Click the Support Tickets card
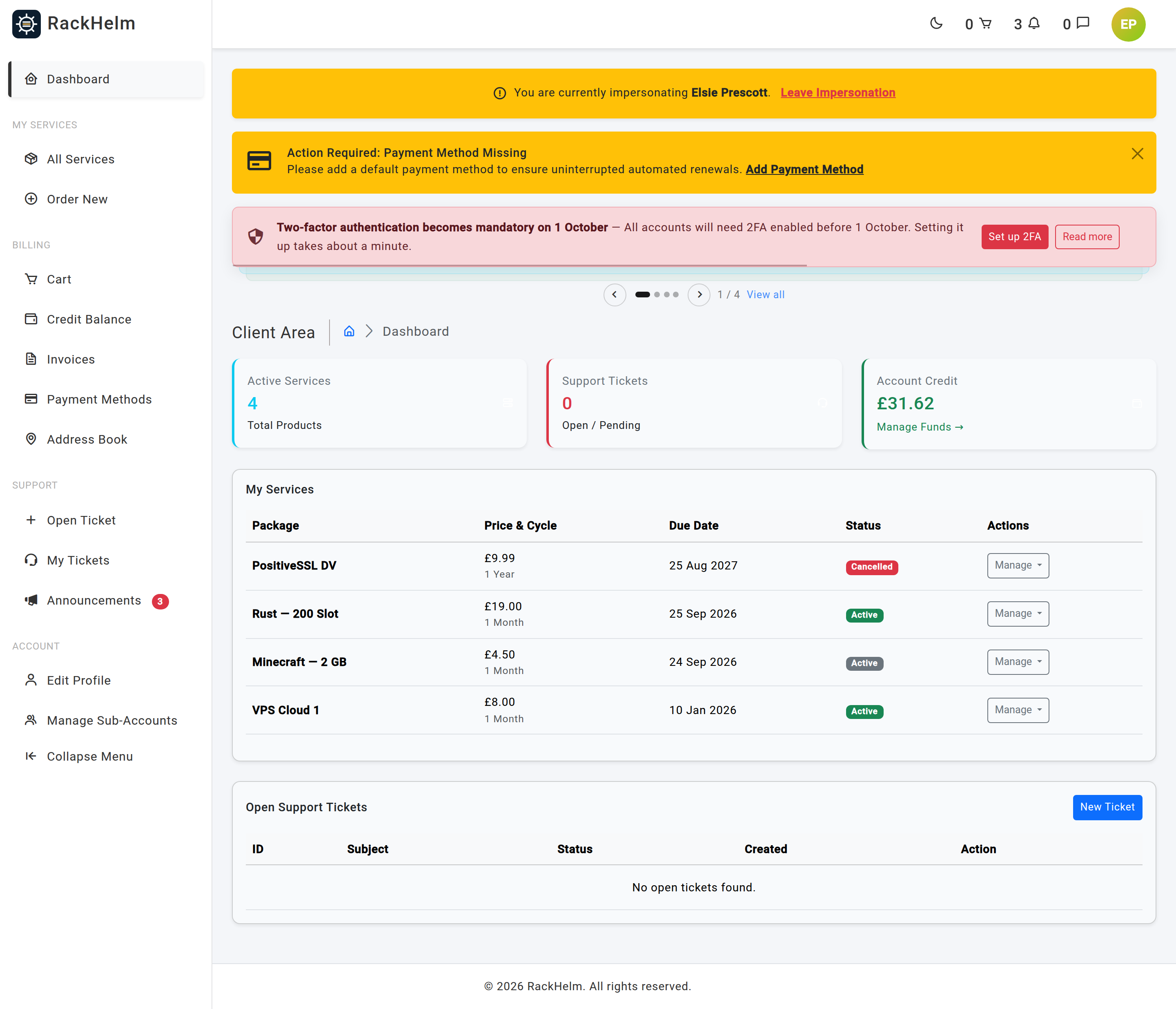The image size is (1176, 1009). [694, 403]
